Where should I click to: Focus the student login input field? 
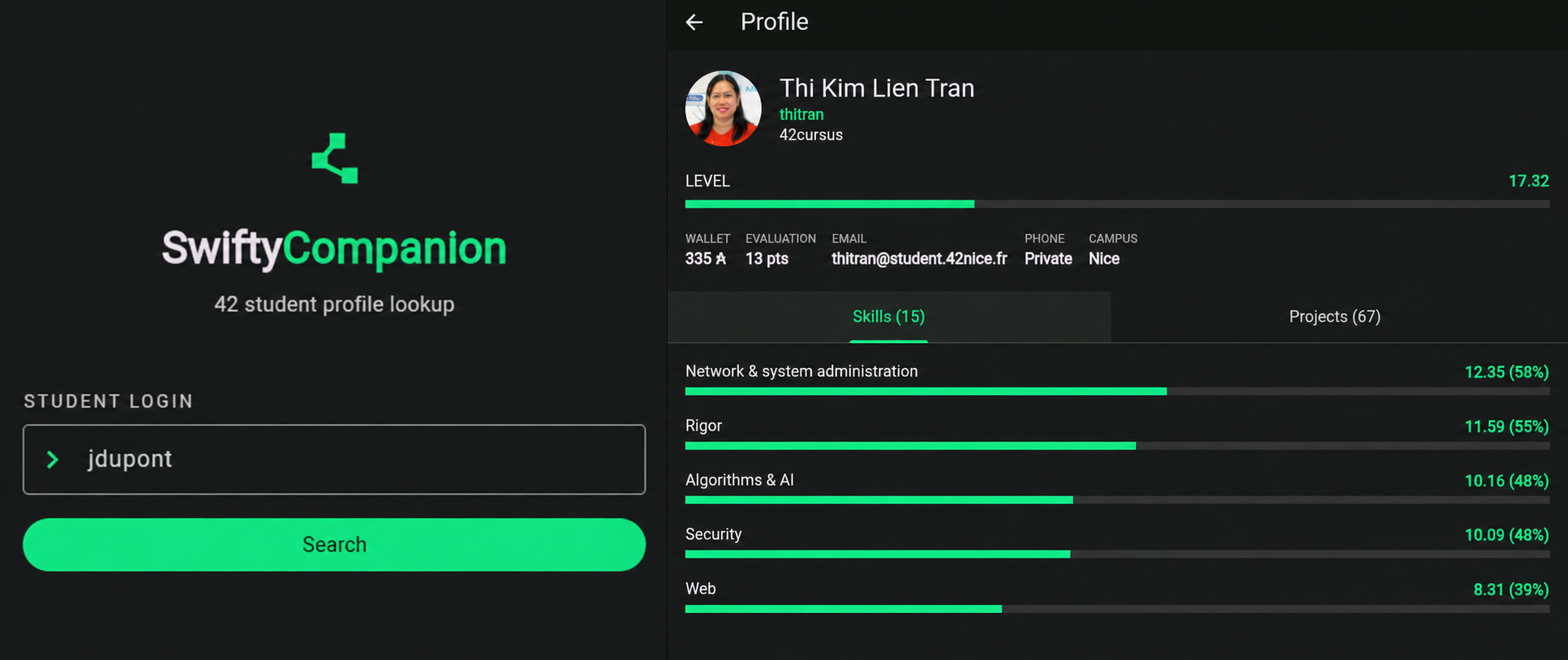[x=334, y=459]
